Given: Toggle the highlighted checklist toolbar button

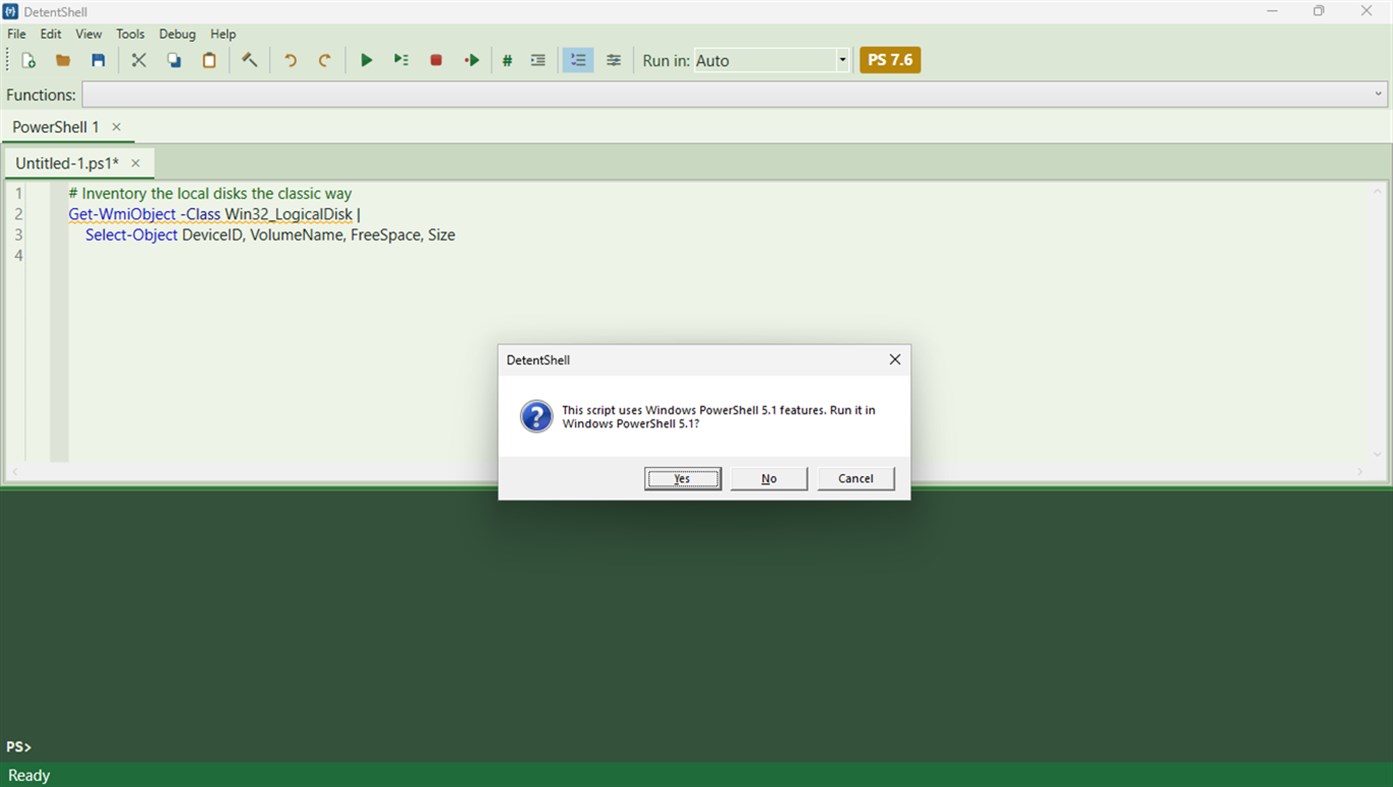Looking at the screenshot, I should click(x=578, y=60).
